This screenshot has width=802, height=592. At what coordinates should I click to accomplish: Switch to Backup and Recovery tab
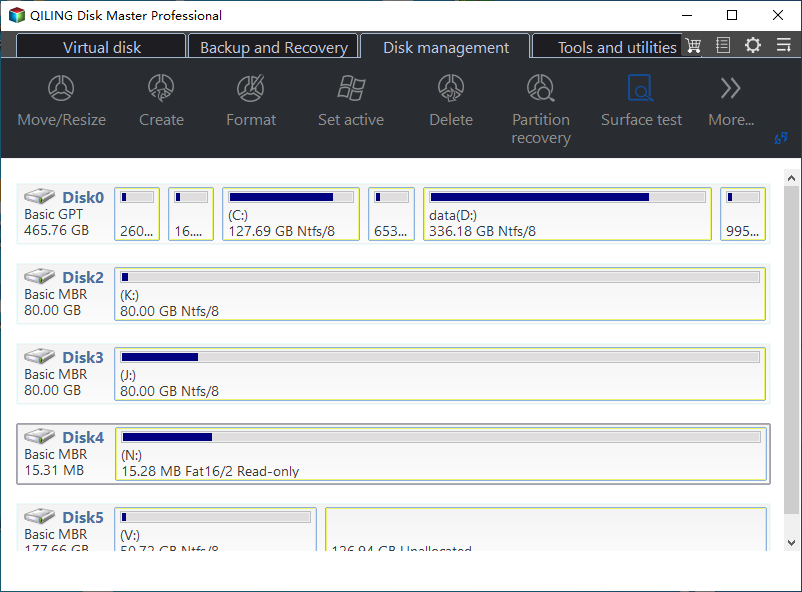[273, 47]
